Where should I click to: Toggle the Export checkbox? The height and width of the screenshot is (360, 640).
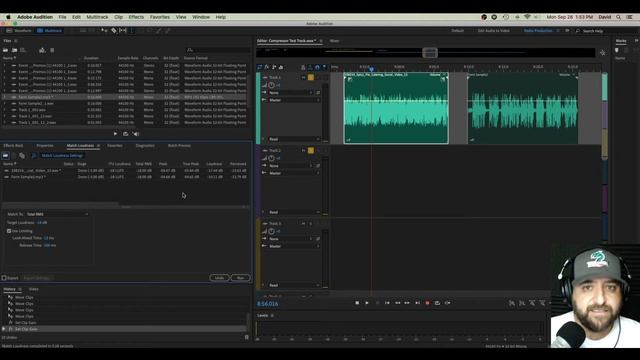point(4,278)
